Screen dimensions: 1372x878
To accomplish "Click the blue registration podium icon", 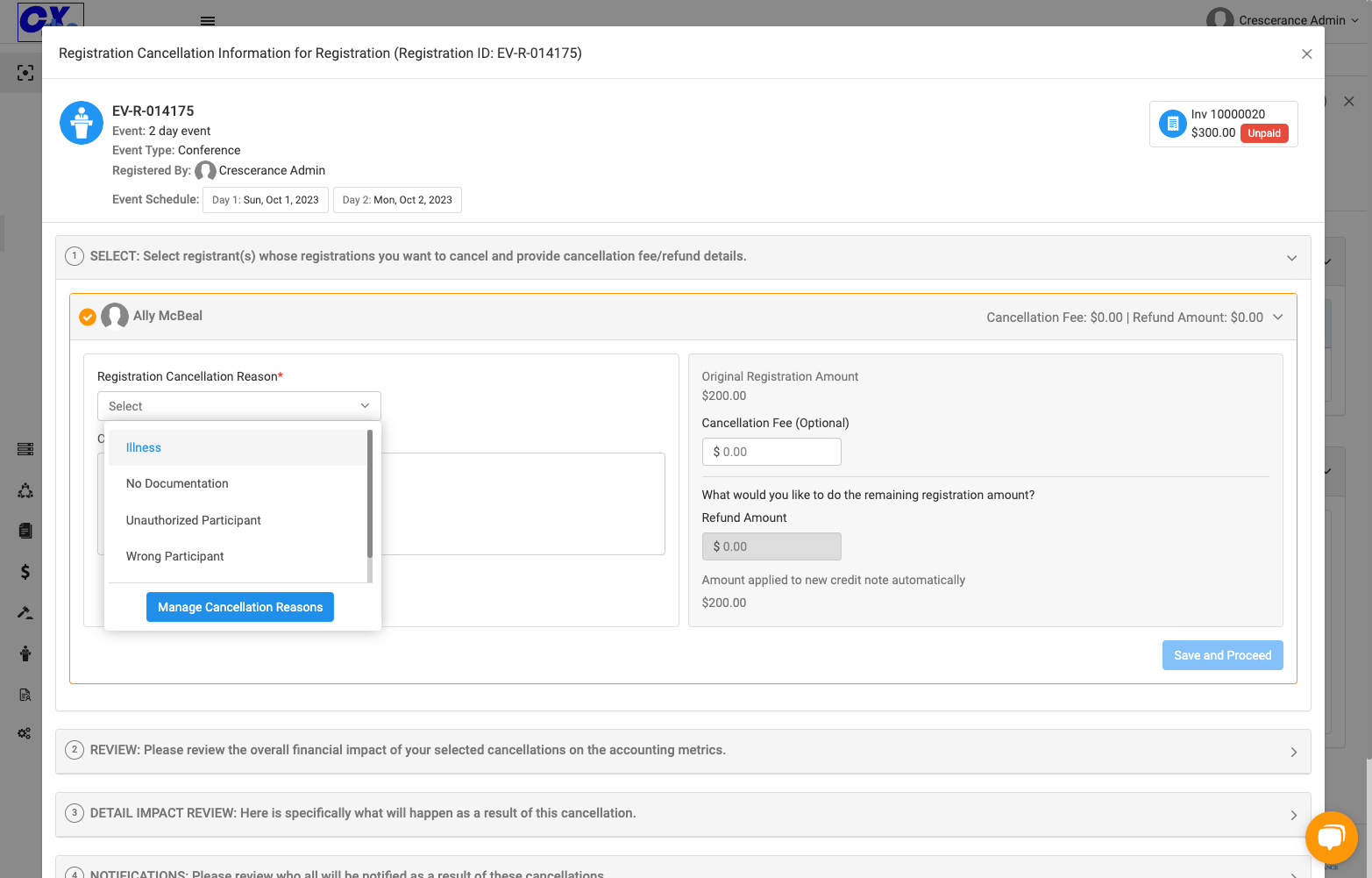I will tap(82, 123).
